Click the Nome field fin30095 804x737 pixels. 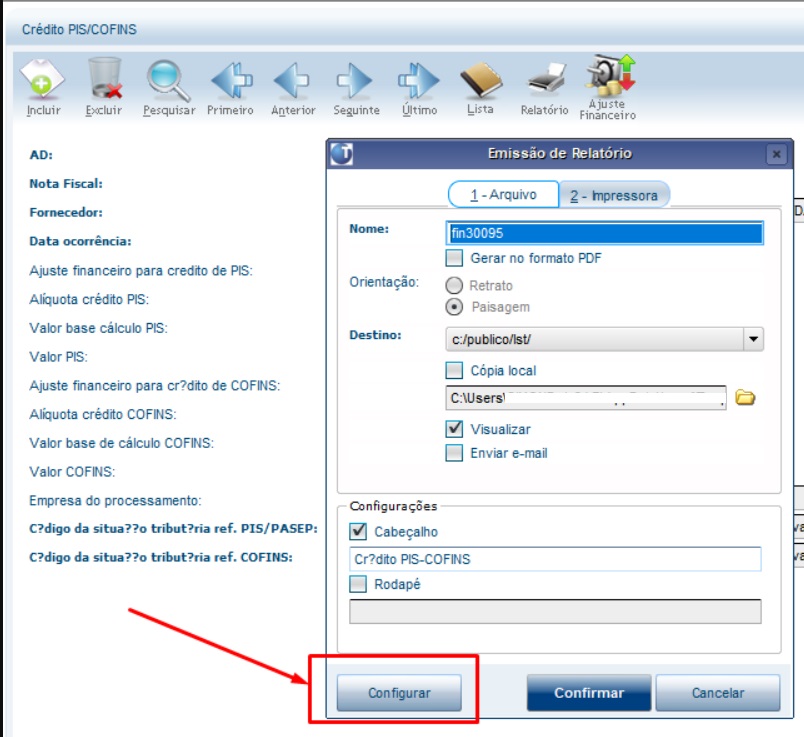tap(605, 233)
